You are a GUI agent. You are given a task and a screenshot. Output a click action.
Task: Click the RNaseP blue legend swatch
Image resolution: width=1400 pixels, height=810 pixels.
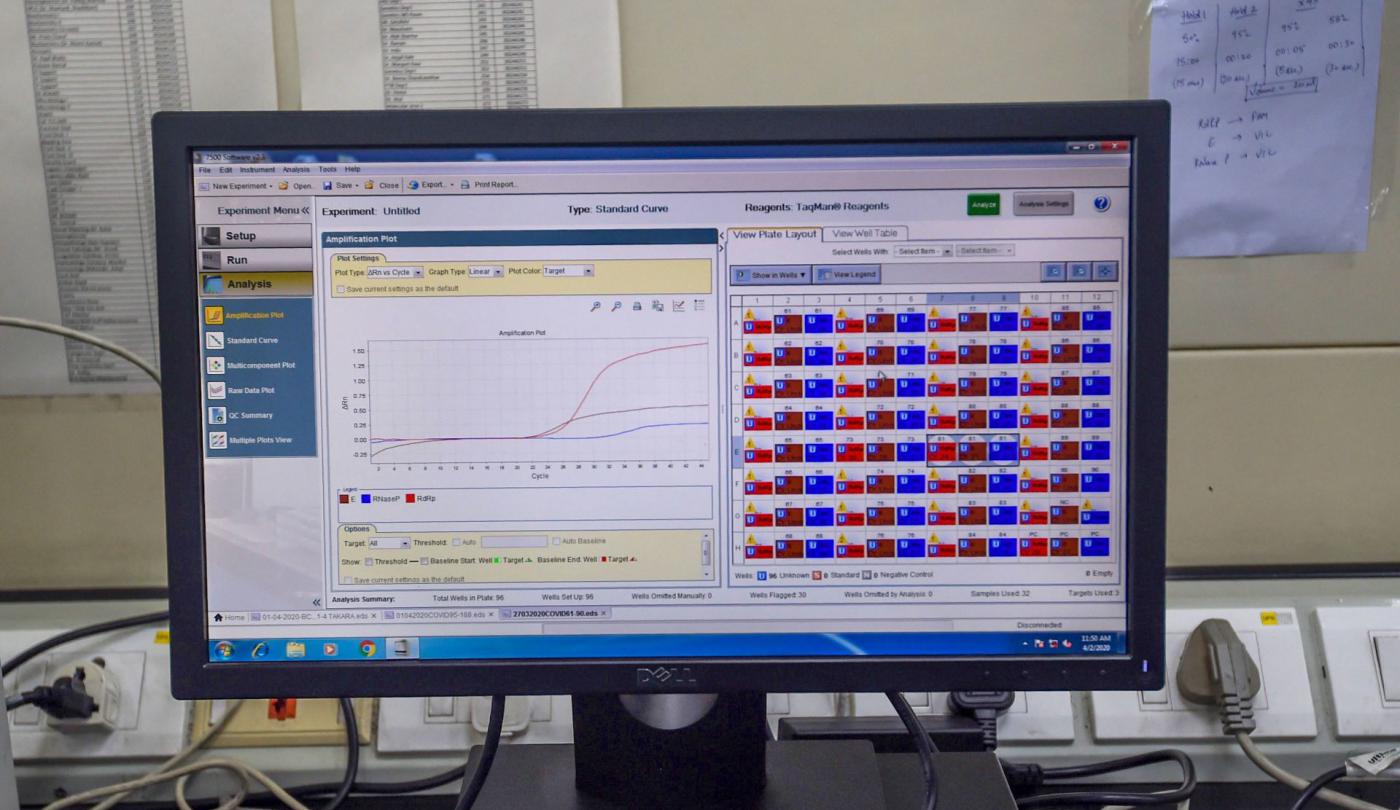click(366, 498)
